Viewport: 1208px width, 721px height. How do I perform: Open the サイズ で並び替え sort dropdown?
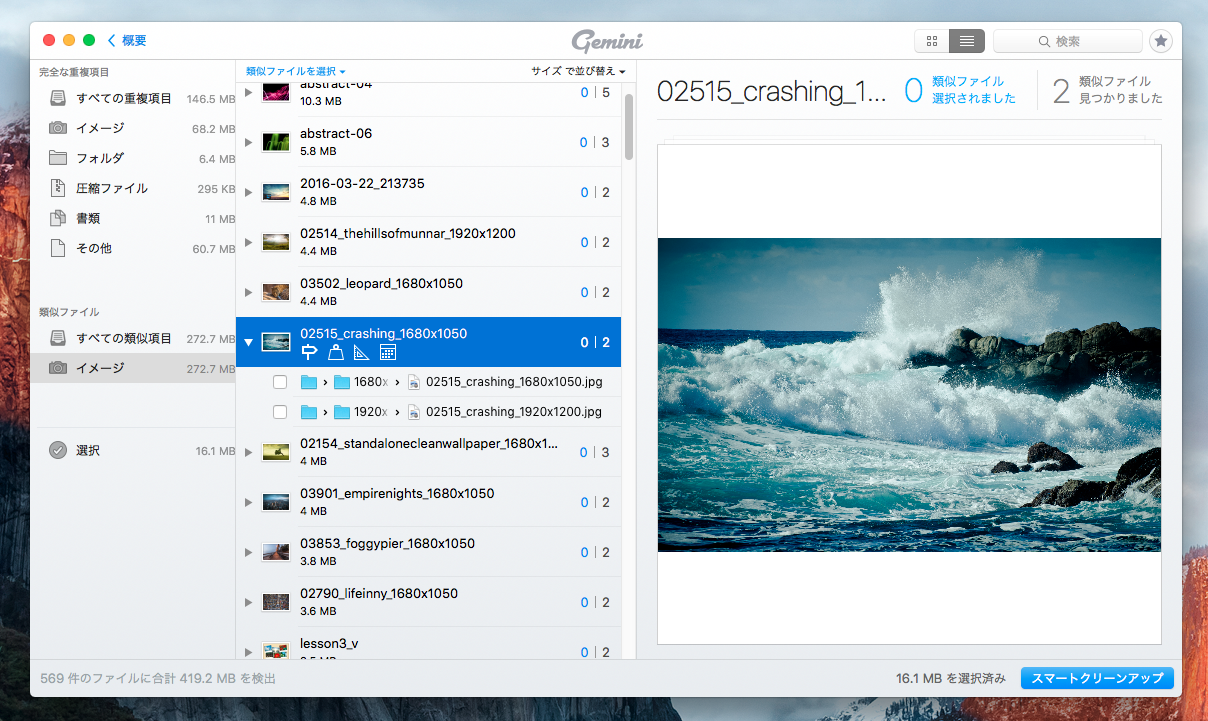[577, 72]
